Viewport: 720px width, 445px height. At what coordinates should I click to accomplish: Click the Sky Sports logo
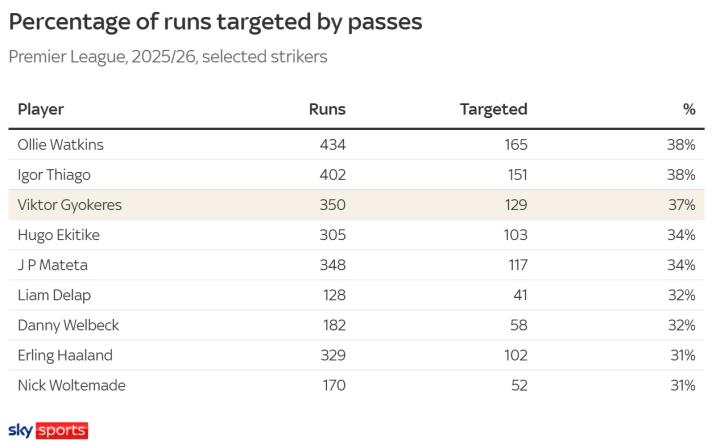tap(48, 430)
